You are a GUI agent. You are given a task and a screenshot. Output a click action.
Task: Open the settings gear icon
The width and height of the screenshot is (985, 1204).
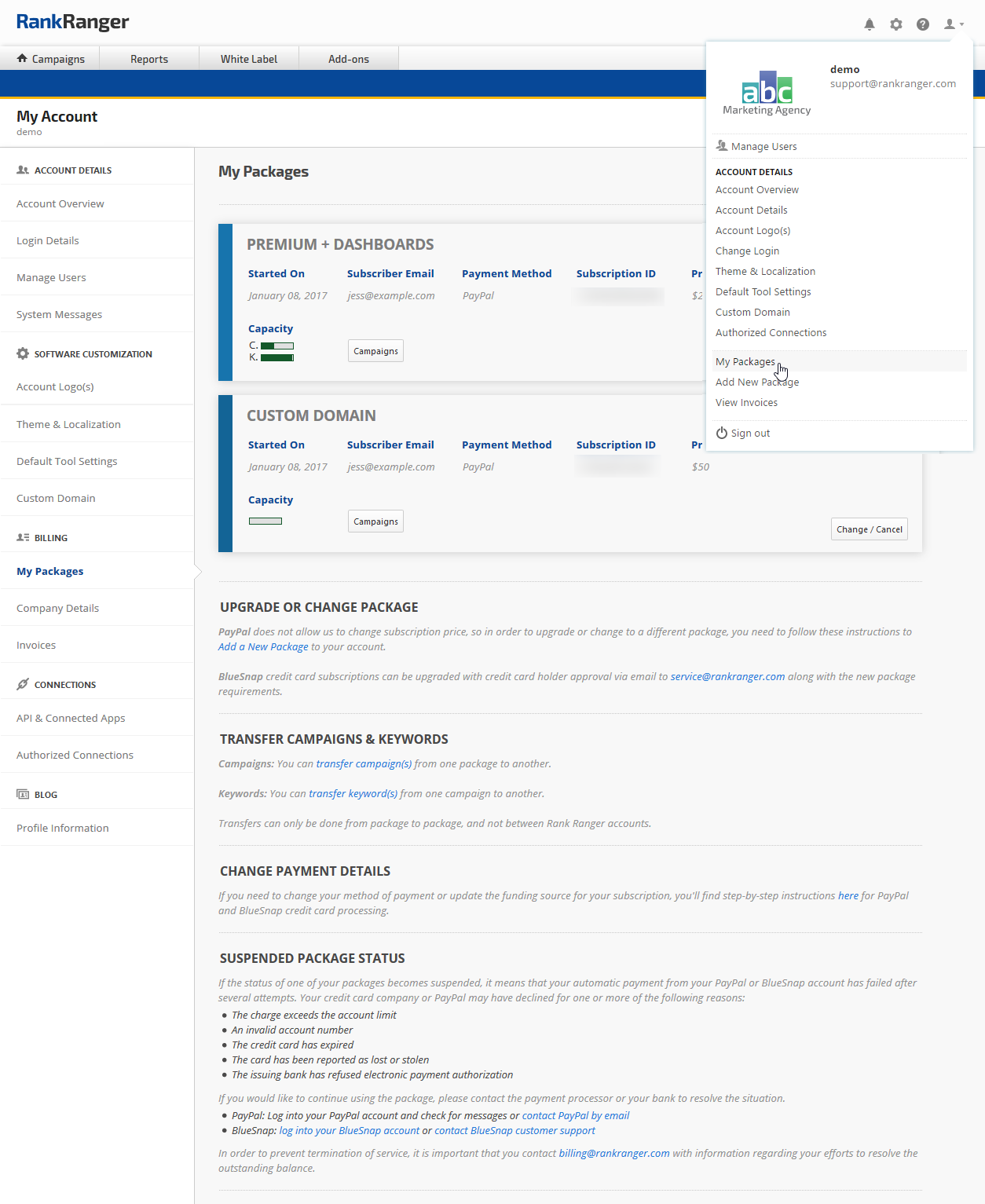[x=896, y=24]
